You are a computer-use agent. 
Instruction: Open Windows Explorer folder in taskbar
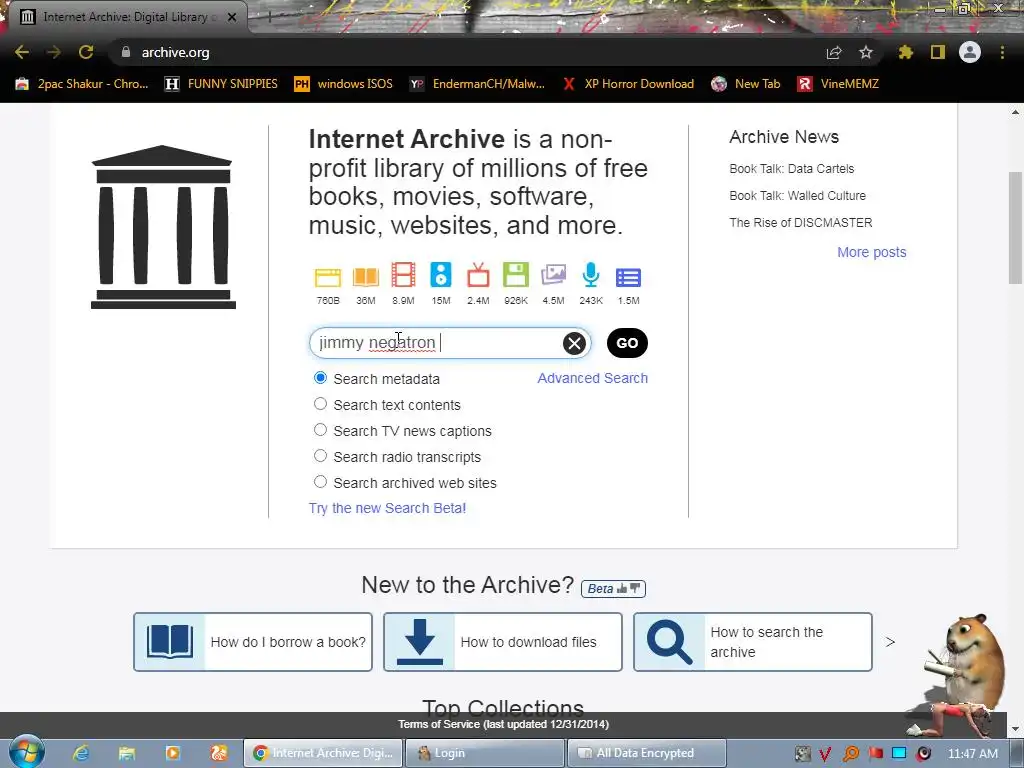[127, 753]
